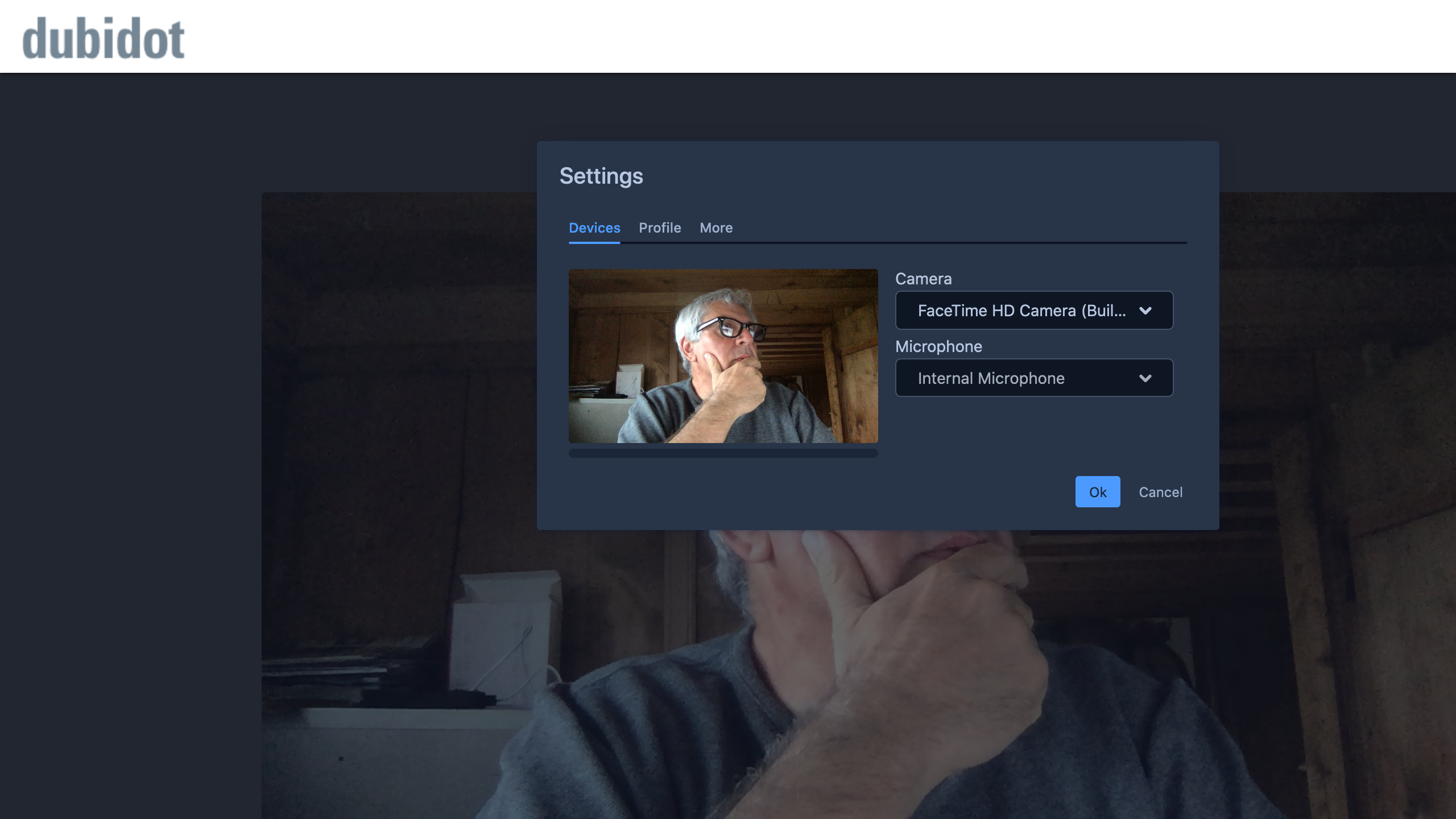Click the Camera dropdown chevron arrow

1145,311
